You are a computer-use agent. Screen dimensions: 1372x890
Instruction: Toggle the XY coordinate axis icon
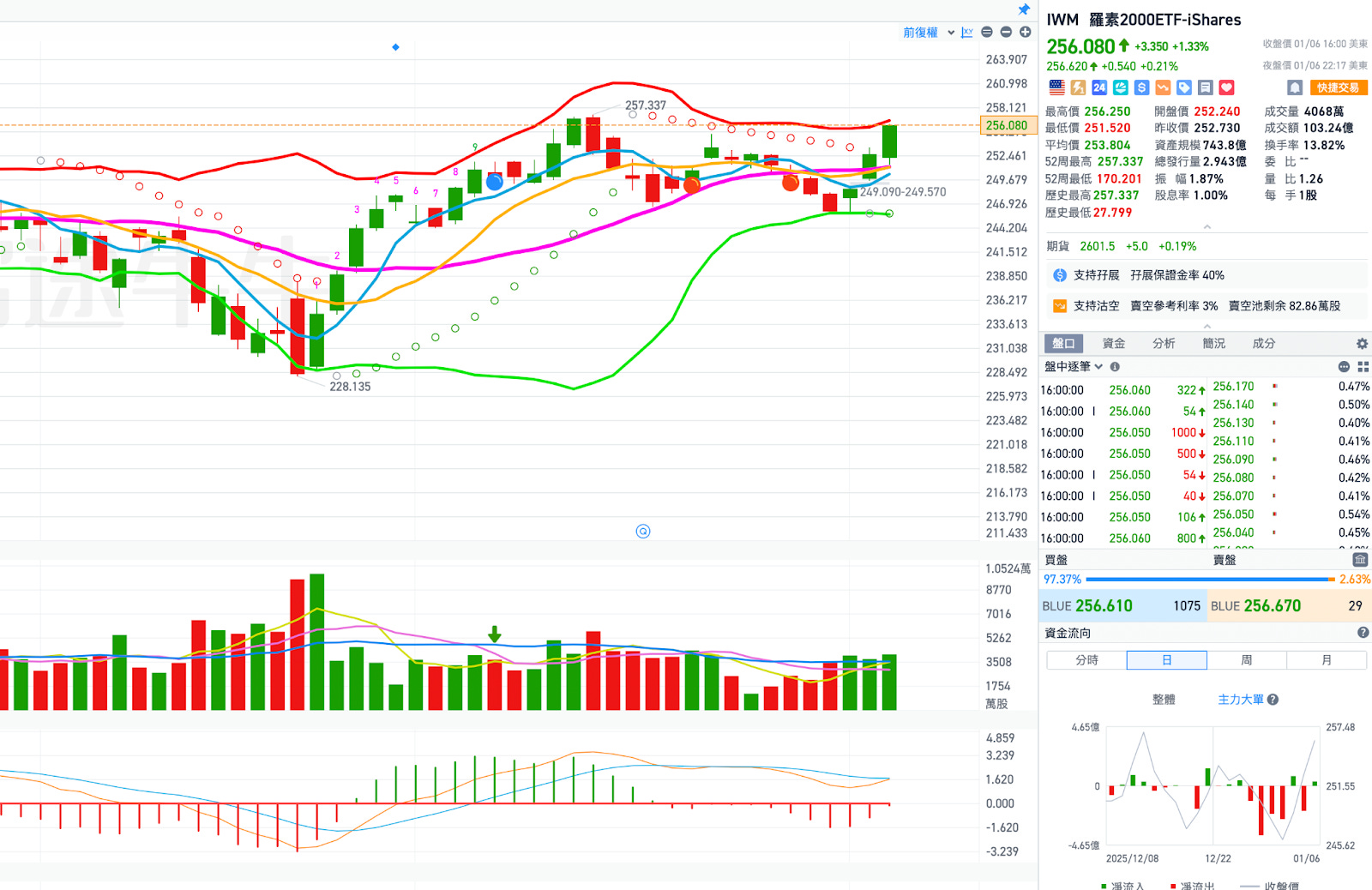pyautogui.click(x=967, y=32)
